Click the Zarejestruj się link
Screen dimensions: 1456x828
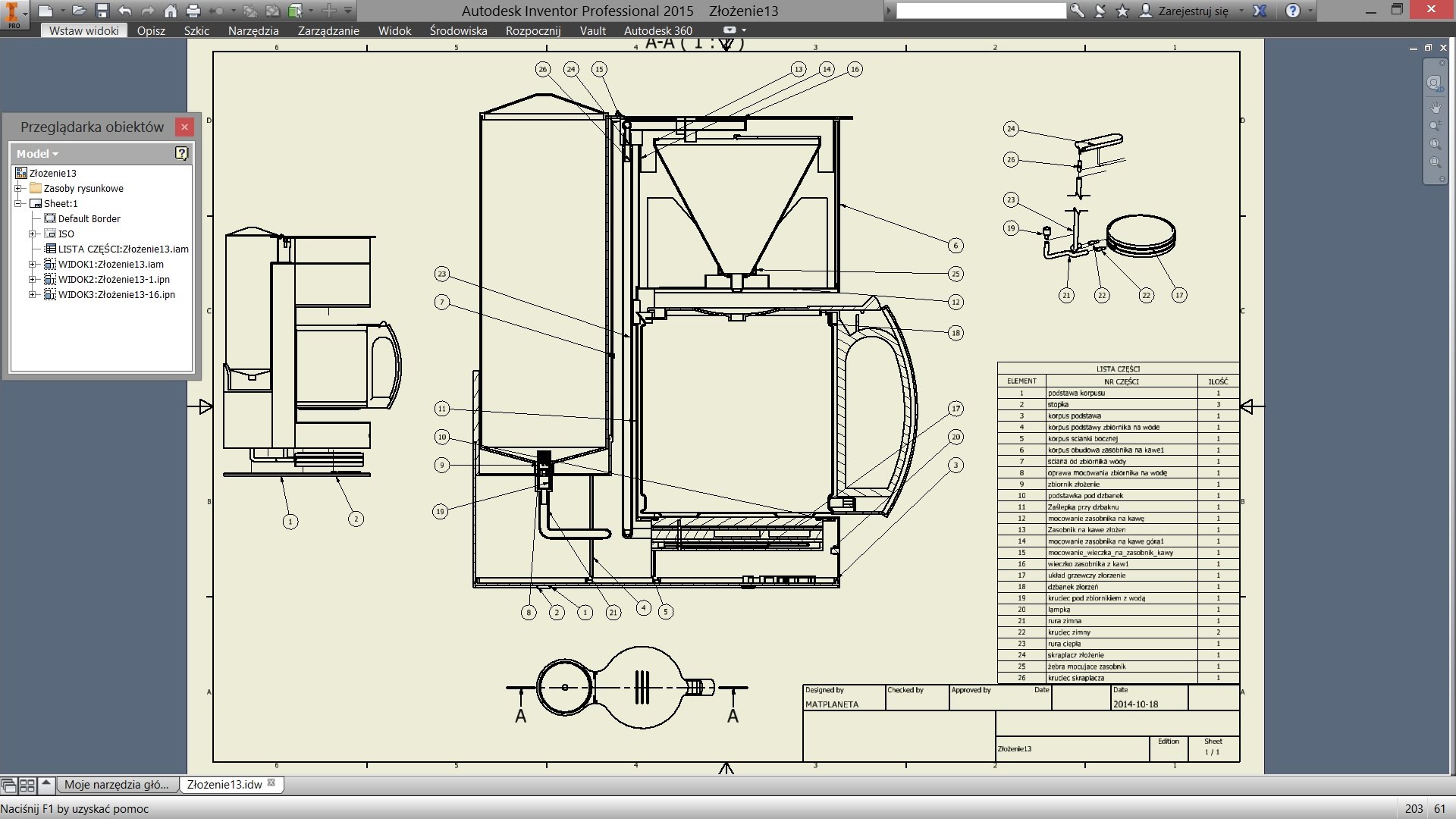coord(1192,11)
